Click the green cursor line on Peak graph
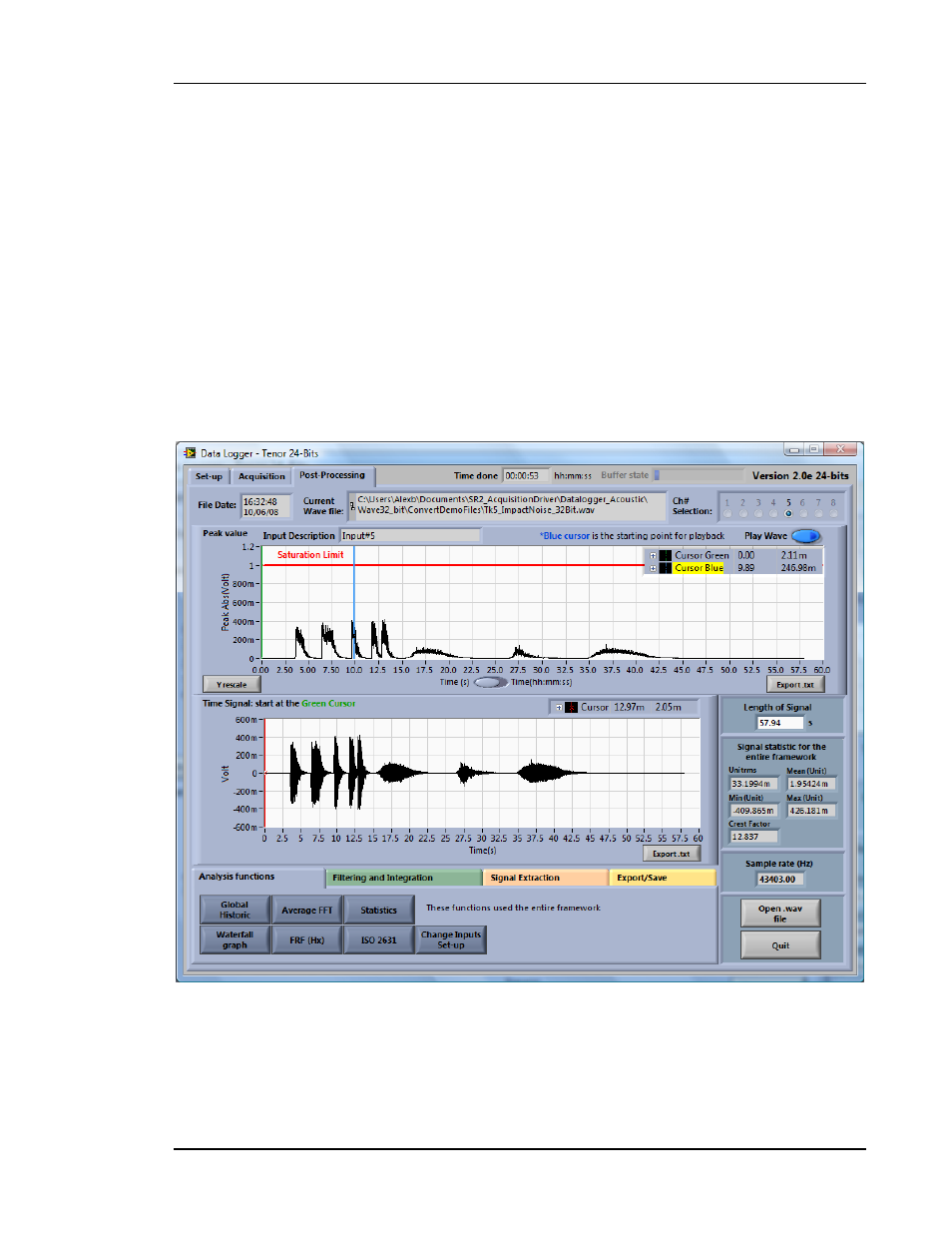 click(x=262, y=603)
